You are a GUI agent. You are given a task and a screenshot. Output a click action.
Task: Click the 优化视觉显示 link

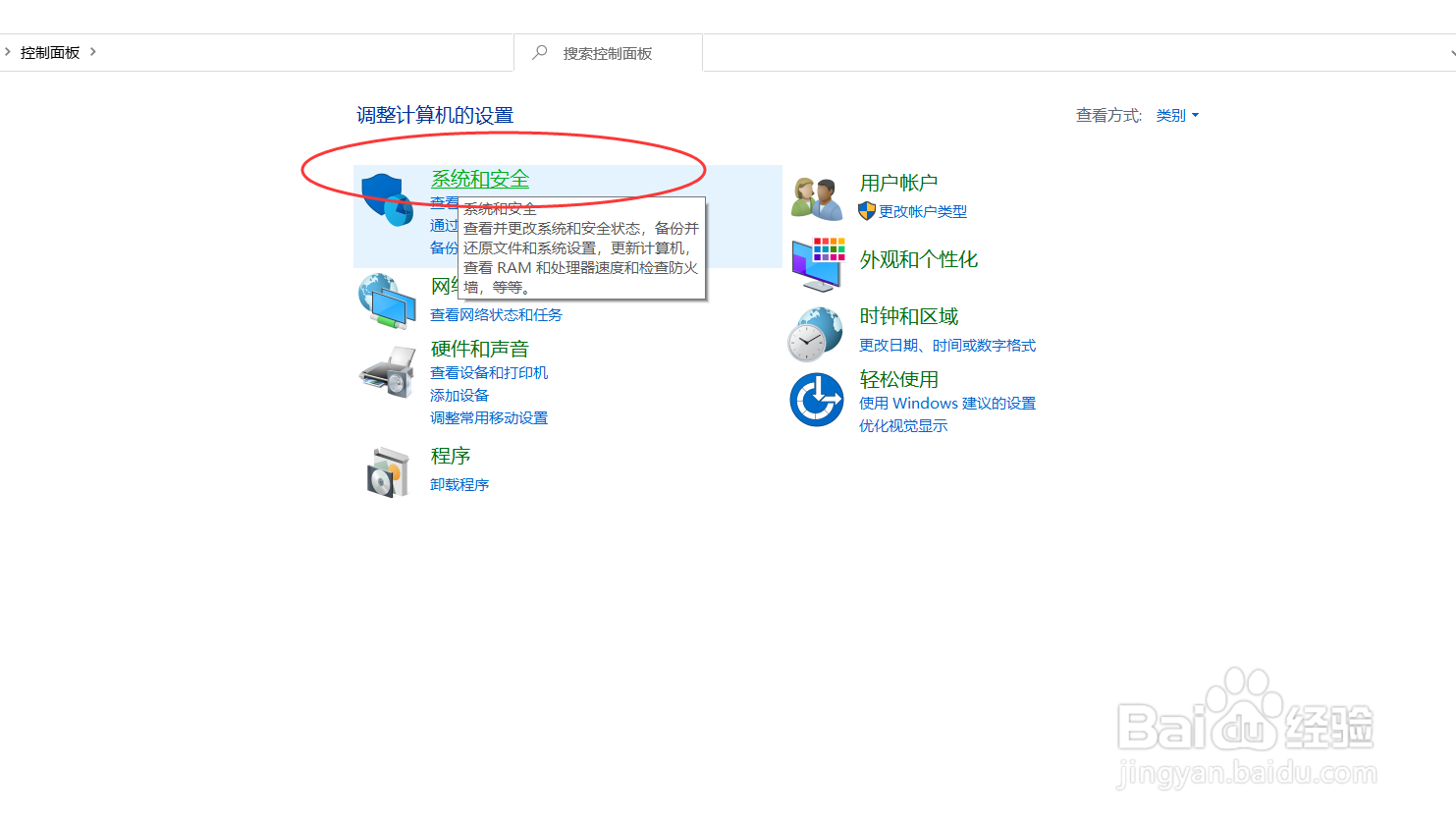coord(902,425)
